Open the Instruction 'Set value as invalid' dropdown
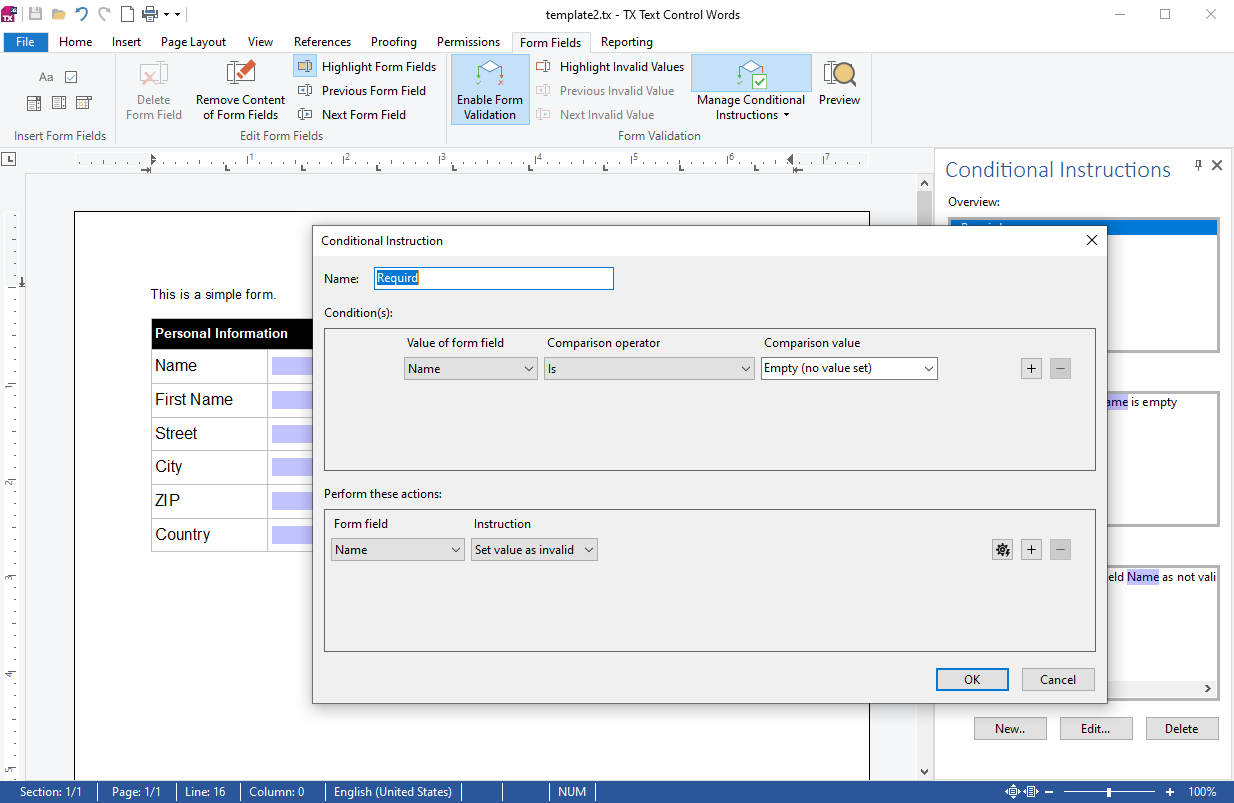Image resolution: width=1234 pixels, height=803 pixels. coord(534,549)
